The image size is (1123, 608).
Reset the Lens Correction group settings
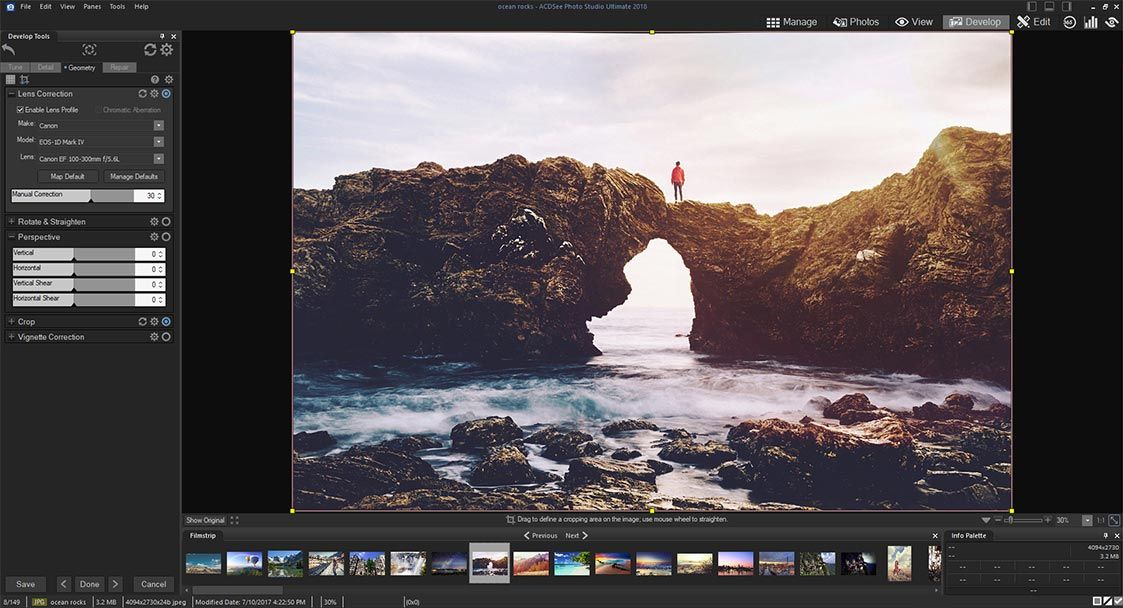142,94
